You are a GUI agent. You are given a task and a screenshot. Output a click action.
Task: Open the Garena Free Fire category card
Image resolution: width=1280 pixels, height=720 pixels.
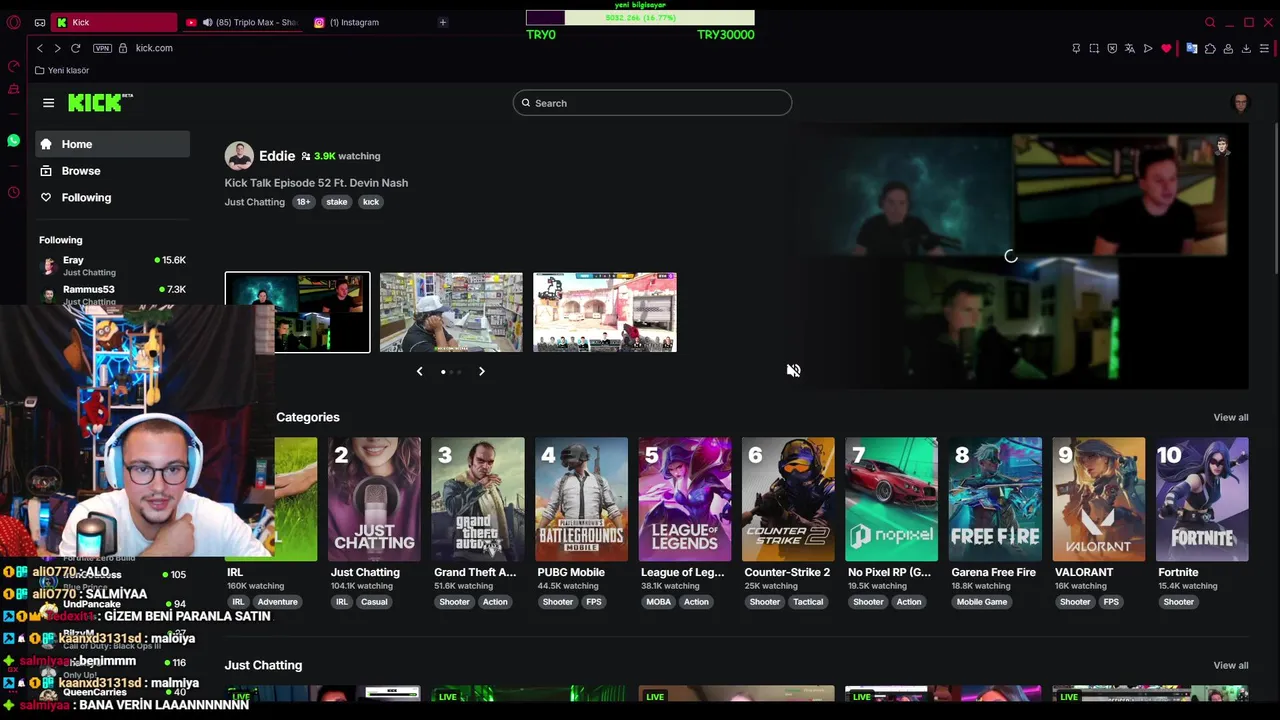[995, 499]
